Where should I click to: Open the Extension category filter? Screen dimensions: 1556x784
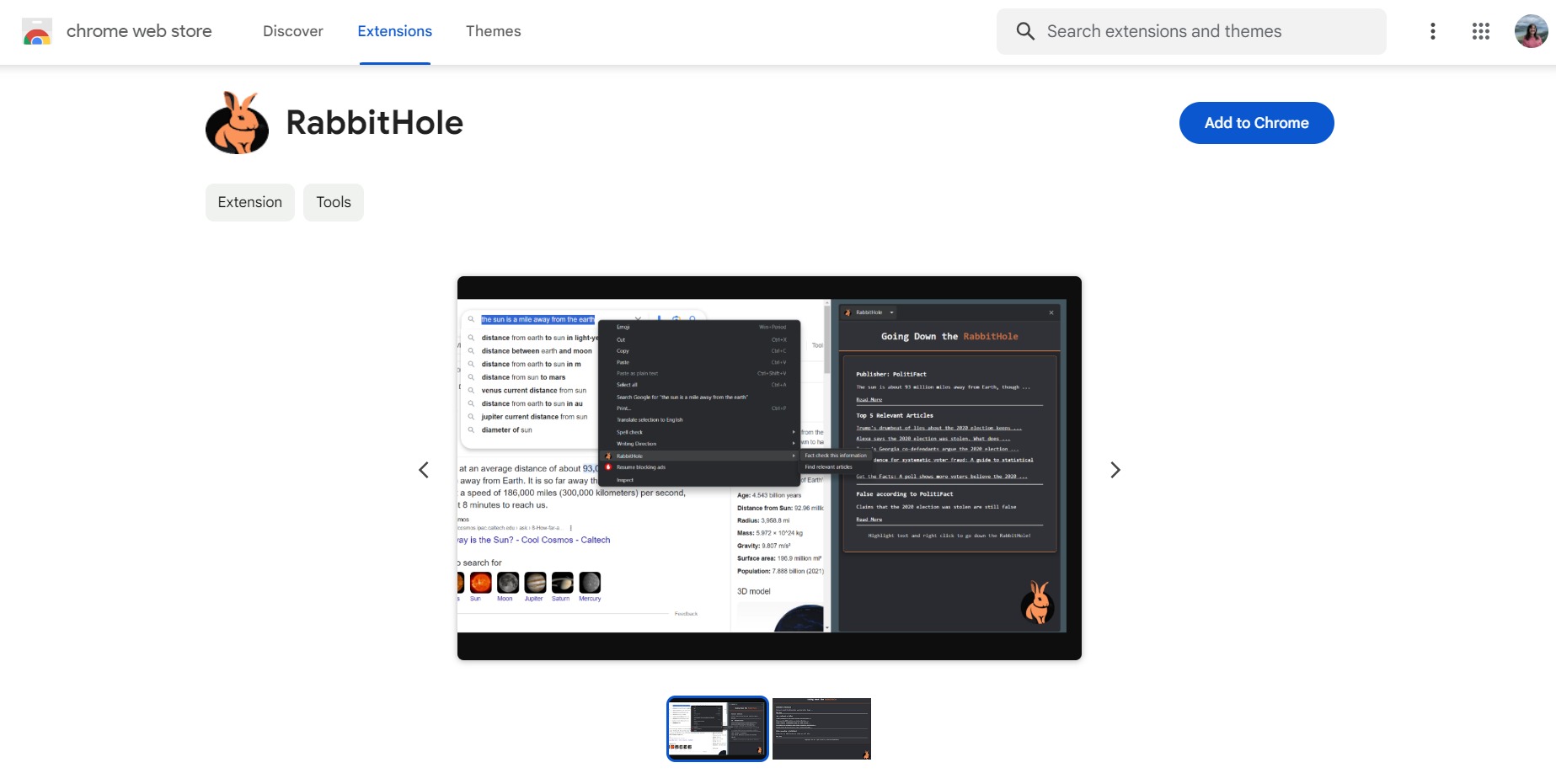click(249, 202)
